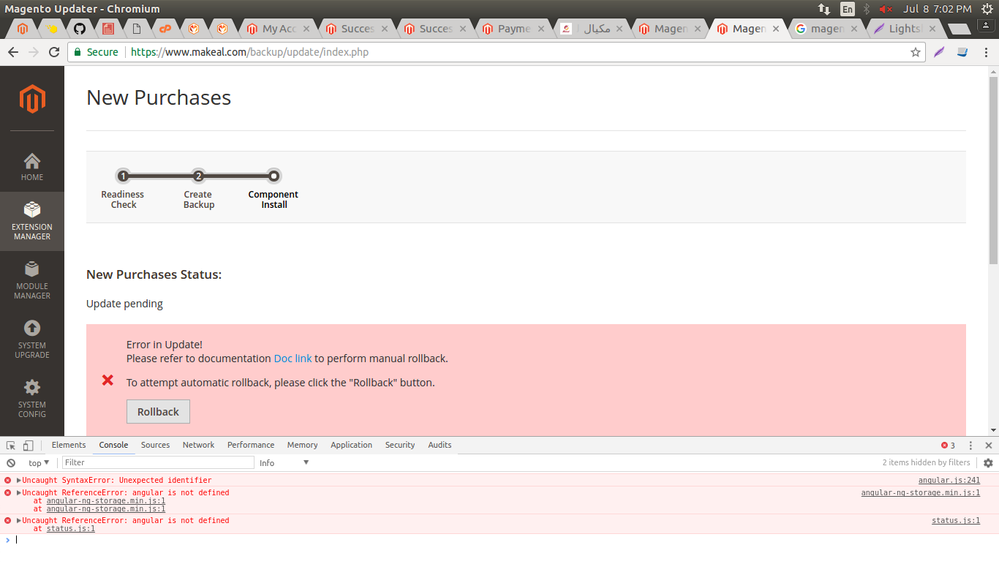
Task: Click the purple feather extension icon
Action: (x=939, y=52)
